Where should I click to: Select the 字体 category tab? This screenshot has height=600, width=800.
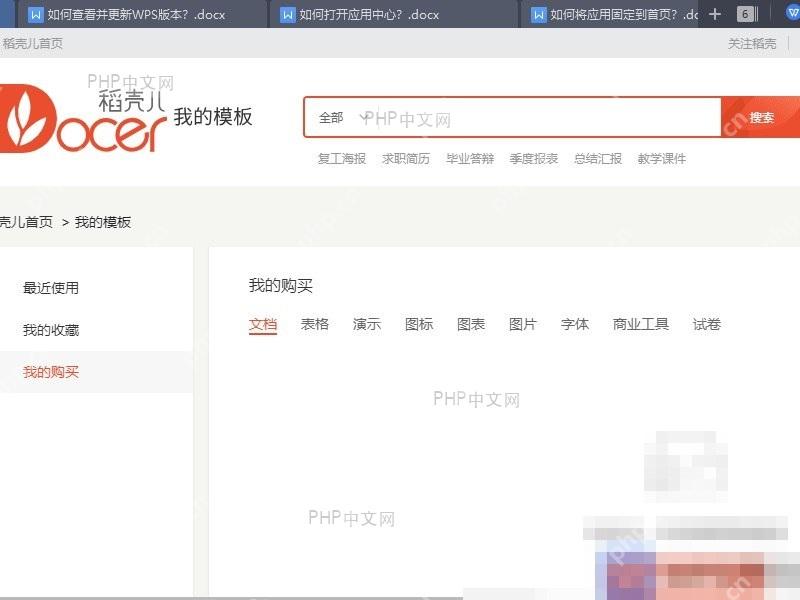pyautogui.click(x=575, y=324)
